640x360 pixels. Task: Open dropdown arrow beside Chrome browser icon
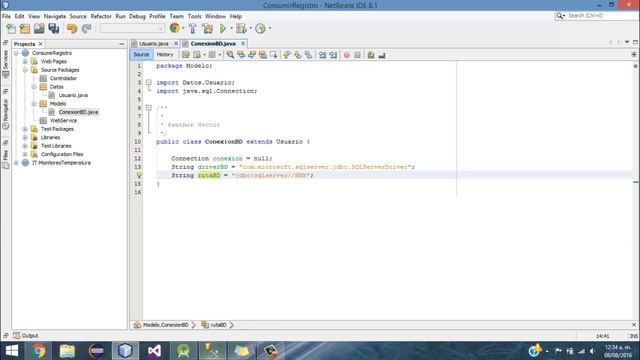(183, 28)
